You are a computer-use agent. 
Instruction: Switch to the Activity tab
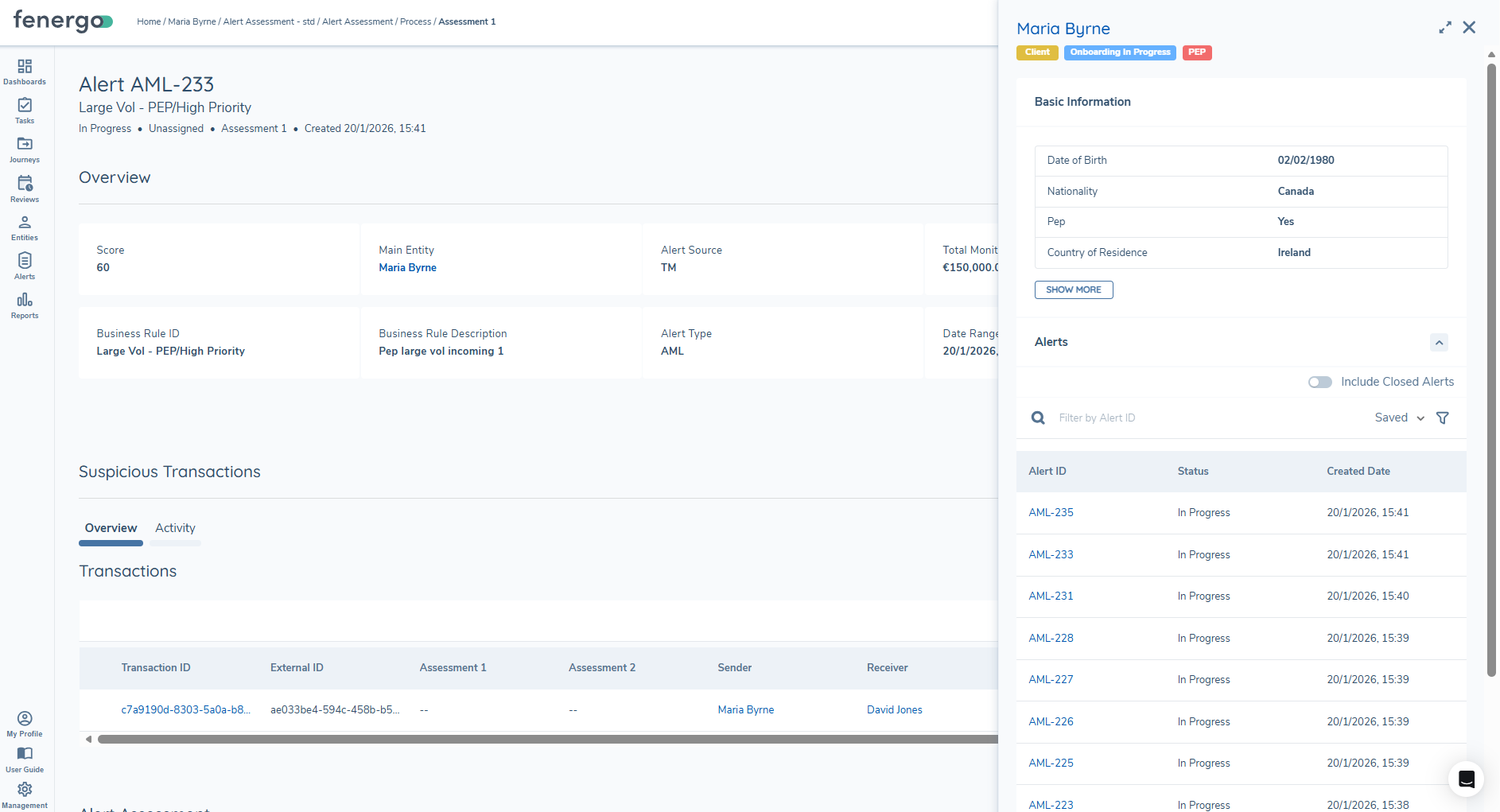pyautogui.click(x=175, y=527)
